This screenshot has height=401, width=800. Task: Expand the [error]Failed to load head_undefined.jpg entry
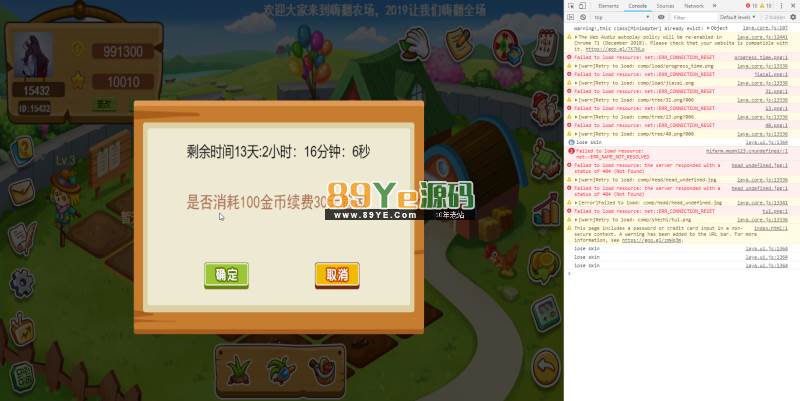click(576, 203)
